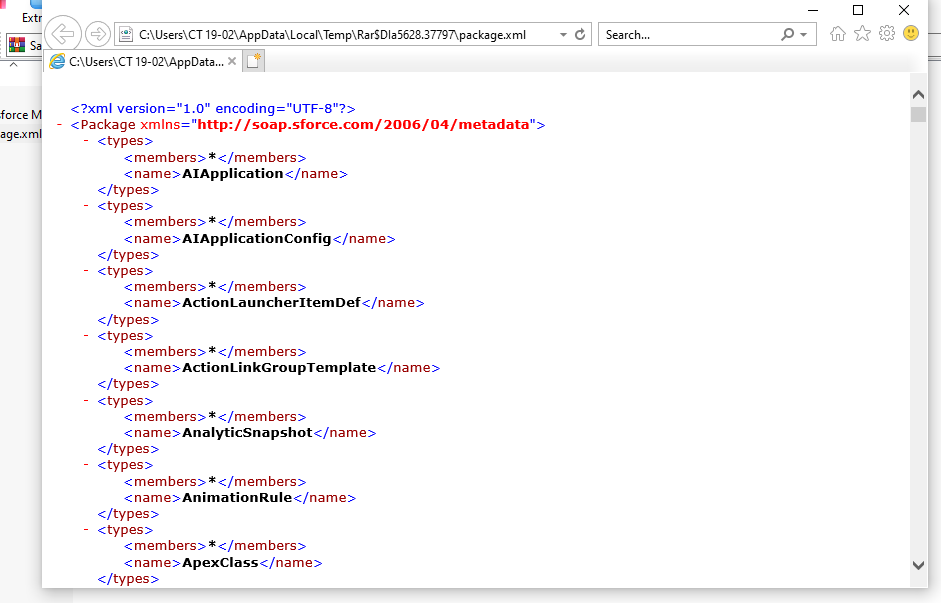Collapse the types node containing AnimationRule
The height and width of the screenshot is (603, 941).
[86, 465]
